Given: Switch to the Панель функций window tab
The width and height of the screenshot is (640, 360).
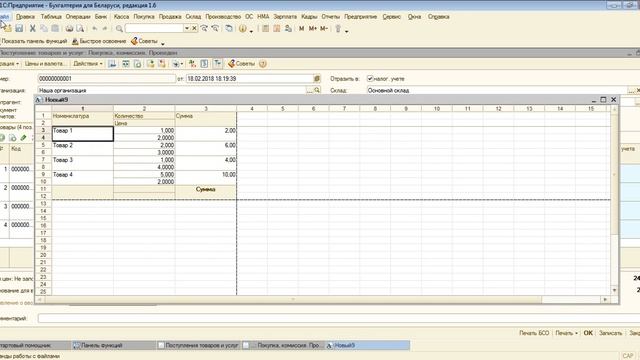Looking at the screenshot, I should (x=113, y=345).
